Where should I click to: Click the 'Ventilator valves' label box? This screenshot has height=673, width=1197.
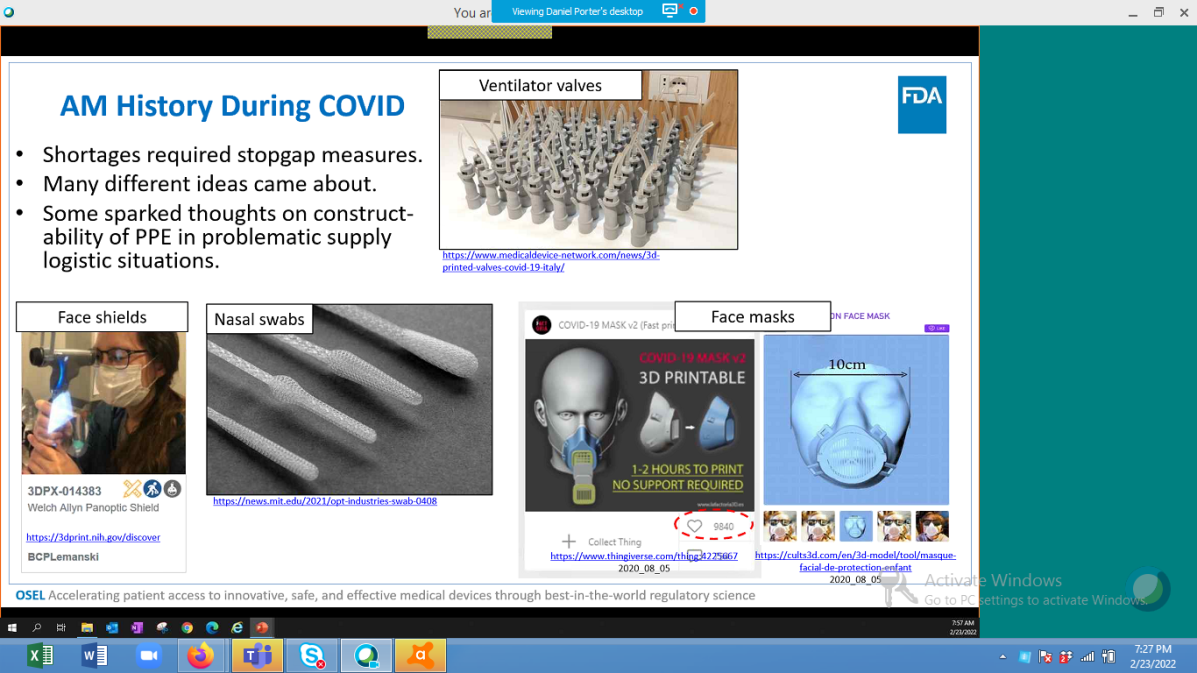pos(540,85)
